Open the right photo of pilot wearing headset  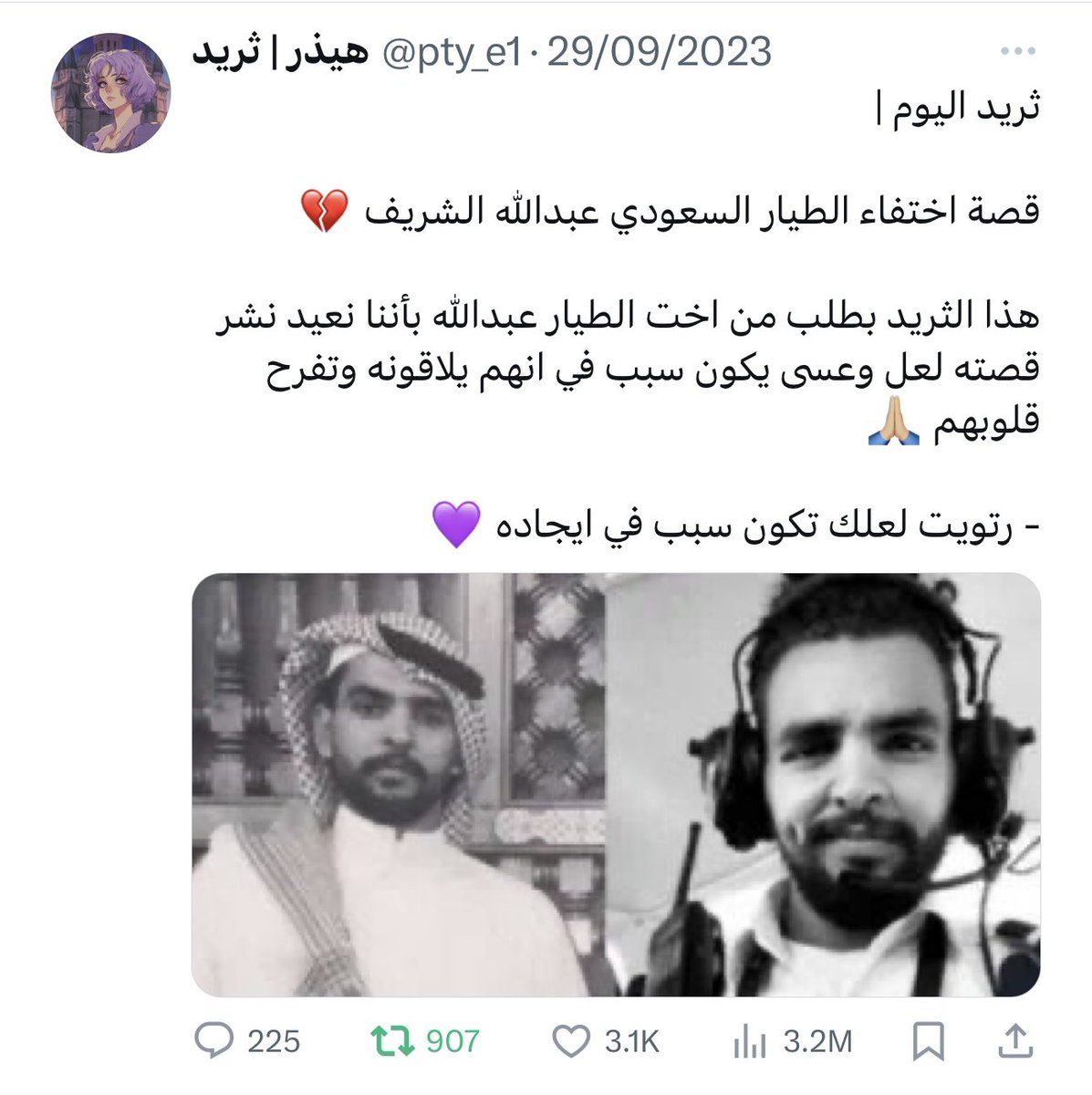click(x=824, y=785)
